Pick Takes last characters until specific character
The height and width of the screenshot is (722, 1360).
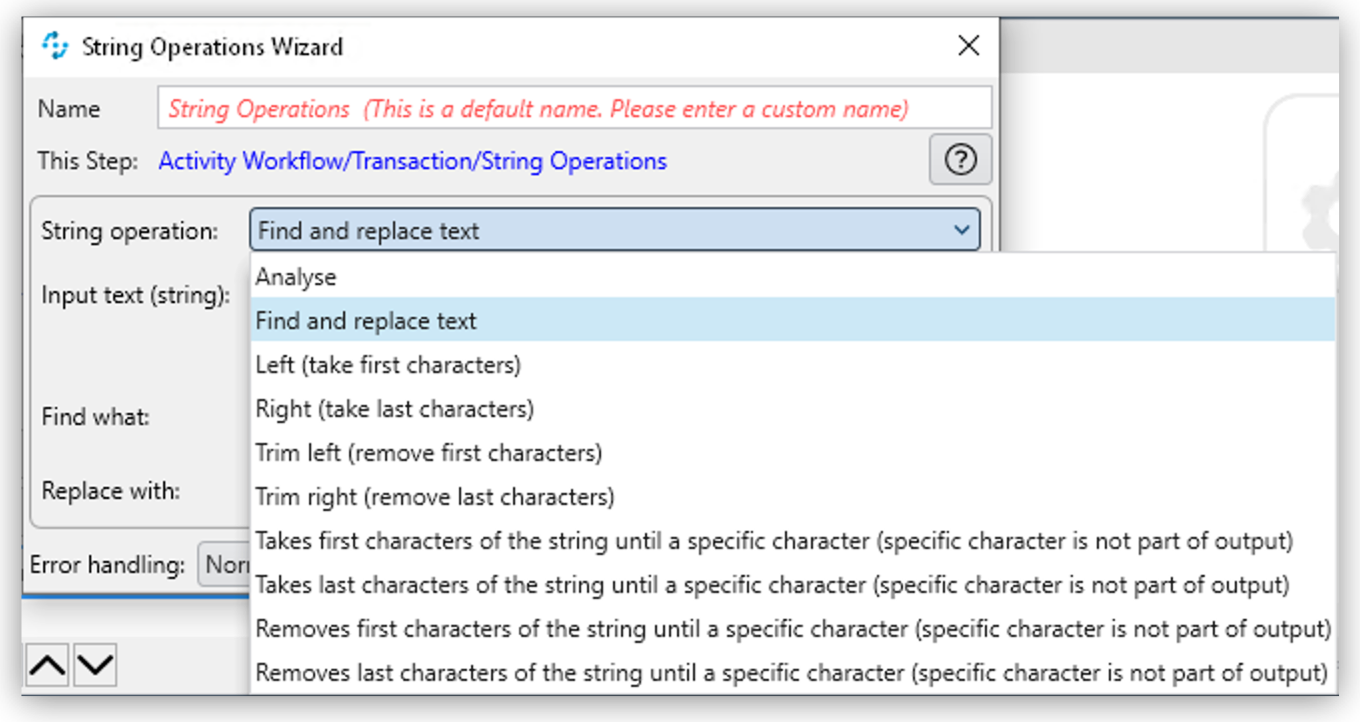(x=771, y=585)
